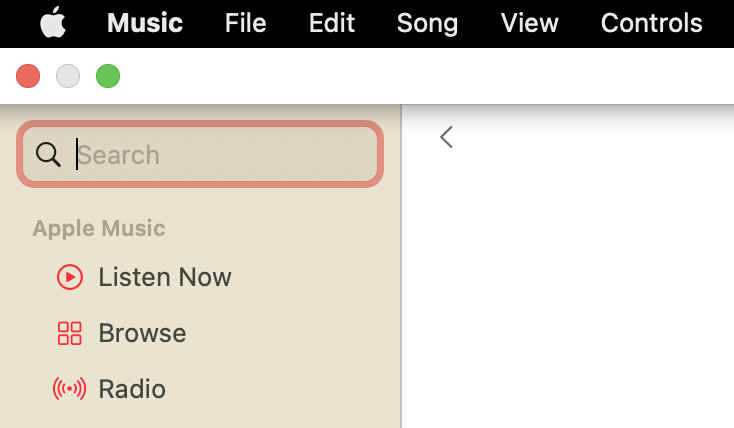Open the File menu
Image resolution: width=734 pixels, height=428 pixels.
coord(246,23)
